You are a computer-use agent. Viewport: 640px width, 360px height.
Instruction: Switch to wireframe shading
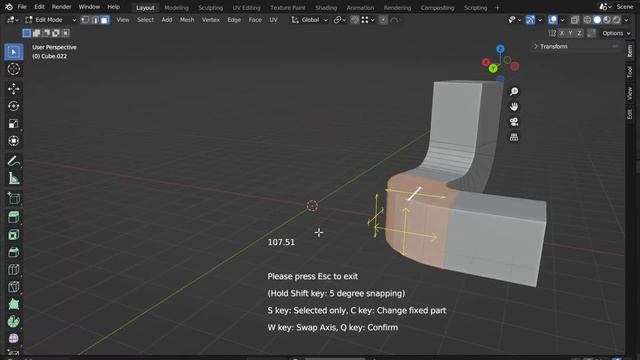[587, 20]
